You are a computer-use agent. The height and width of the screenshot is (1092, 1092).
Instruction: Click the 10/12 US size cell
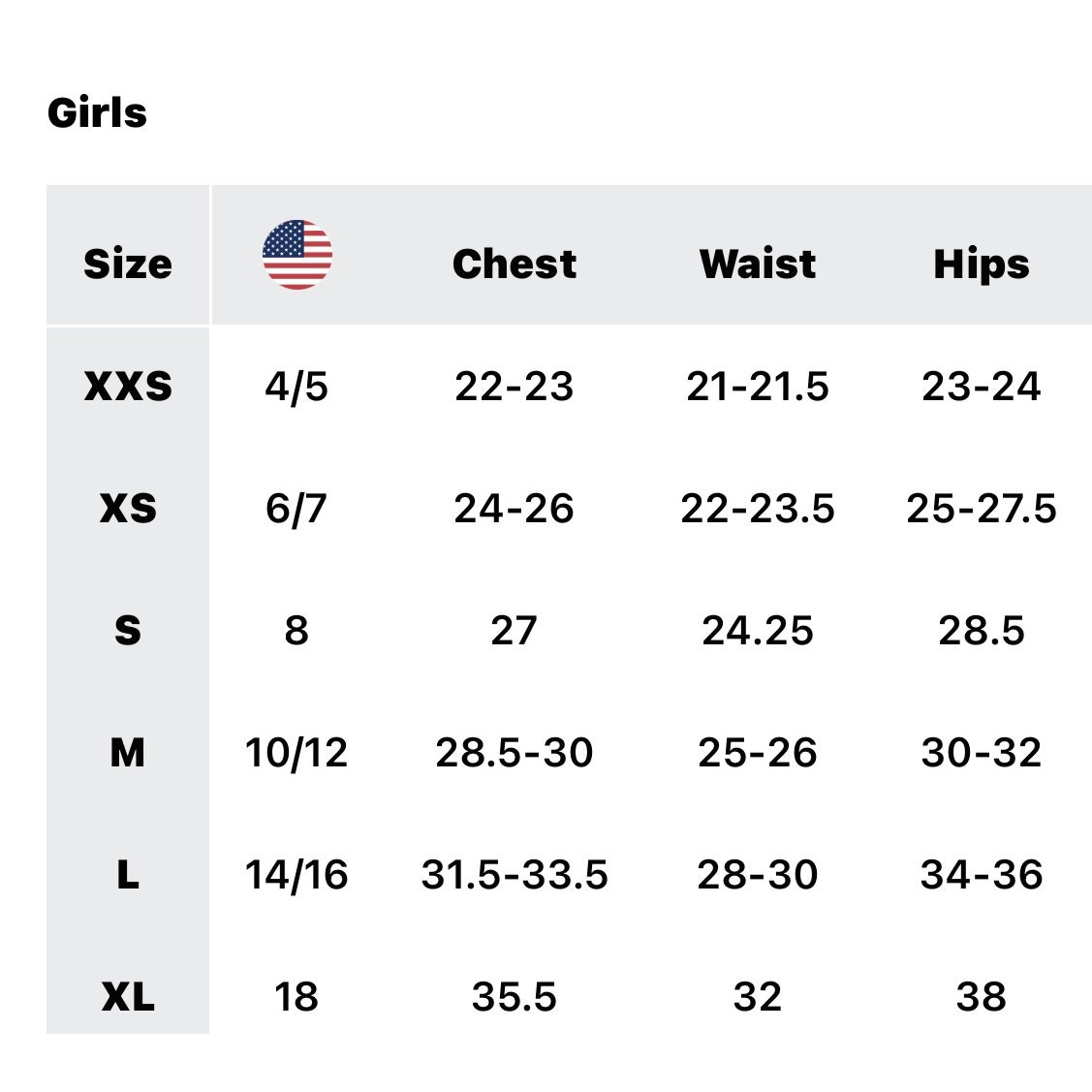pos(296,753)
